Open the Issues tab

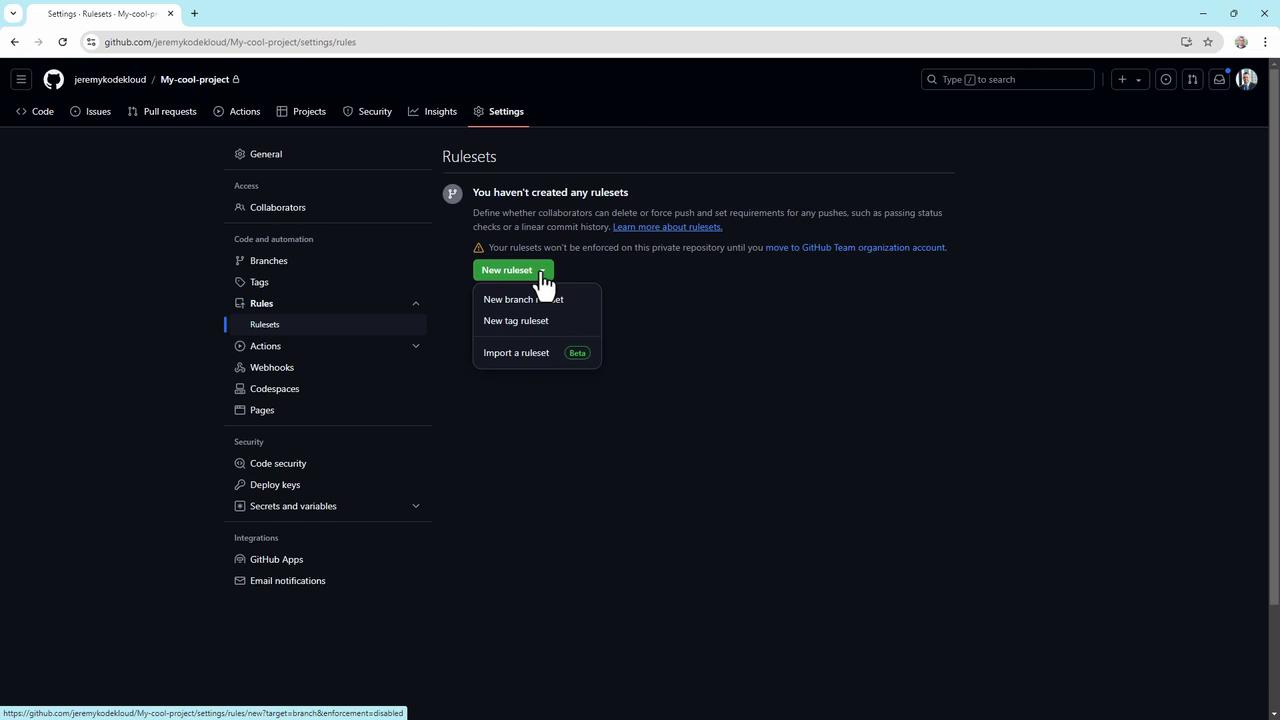pos(90,112)
